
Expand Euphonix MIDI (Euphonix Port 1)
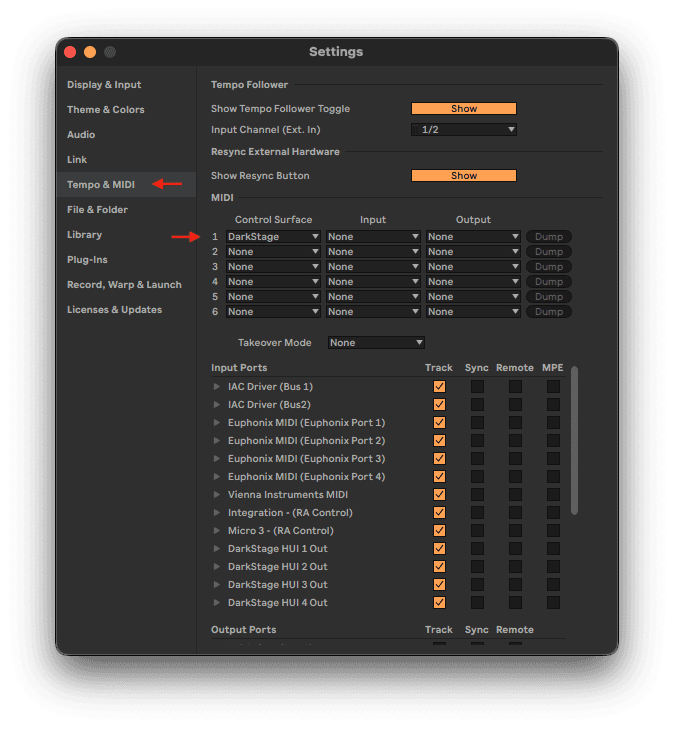[217, 423]
